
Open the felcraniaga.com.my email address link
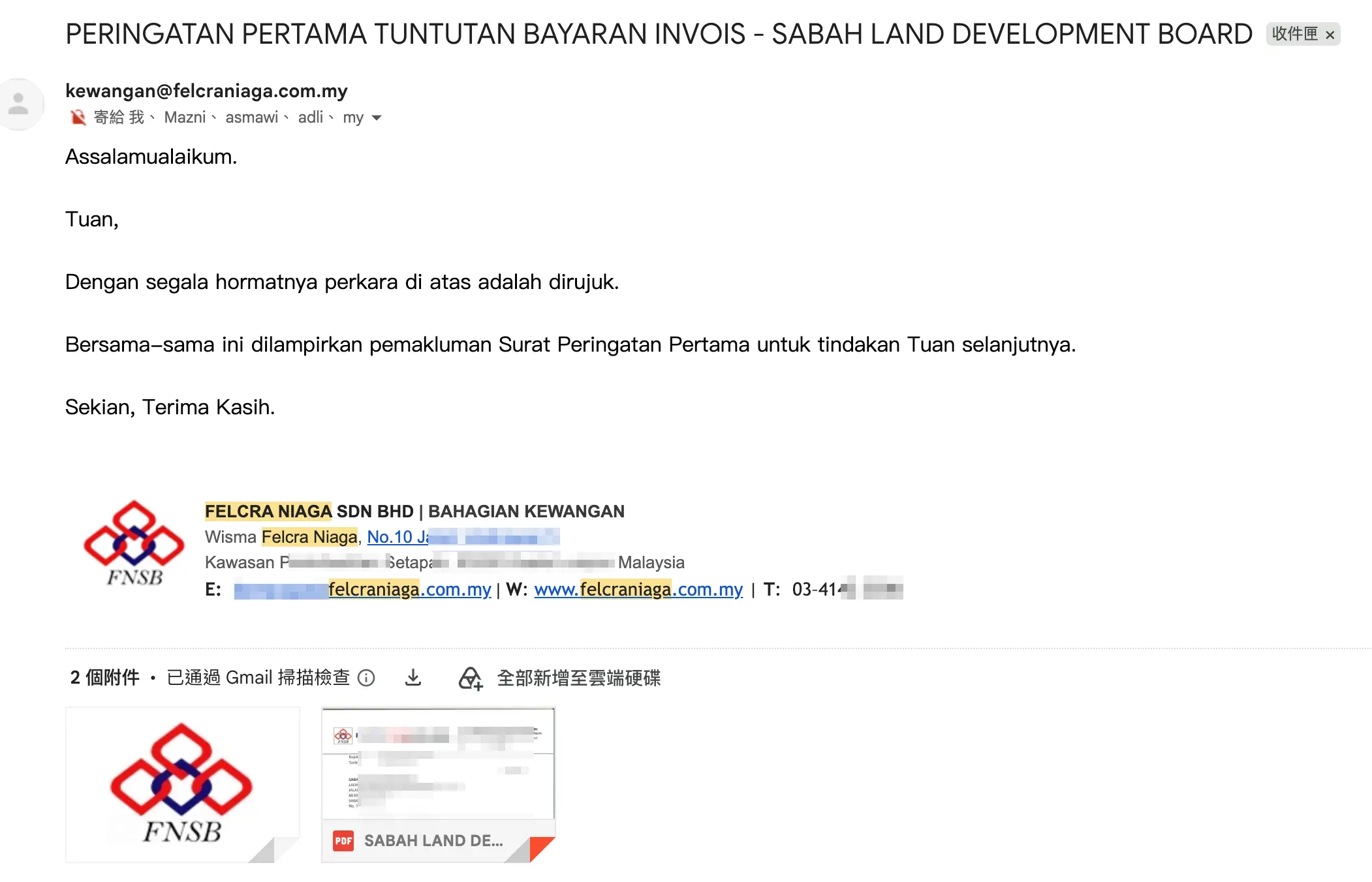click(x=362, y=589)
